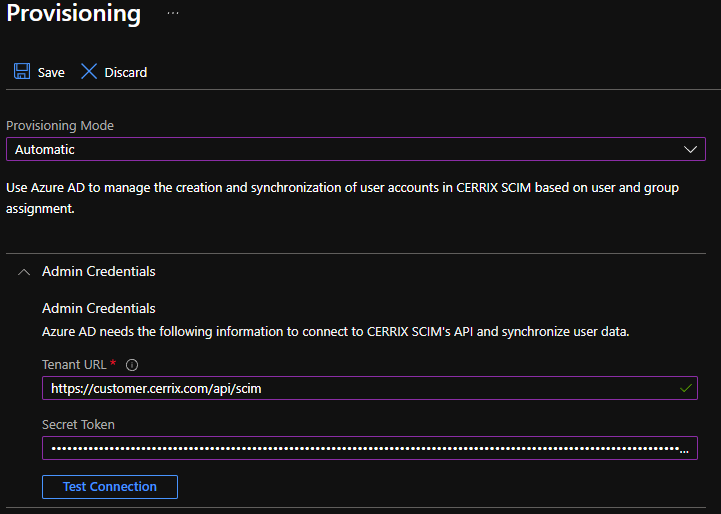The width and height of the screenshot is (721, 514).
Task: Click the Discard label in toolbar
Action: [x=126, y=73]
